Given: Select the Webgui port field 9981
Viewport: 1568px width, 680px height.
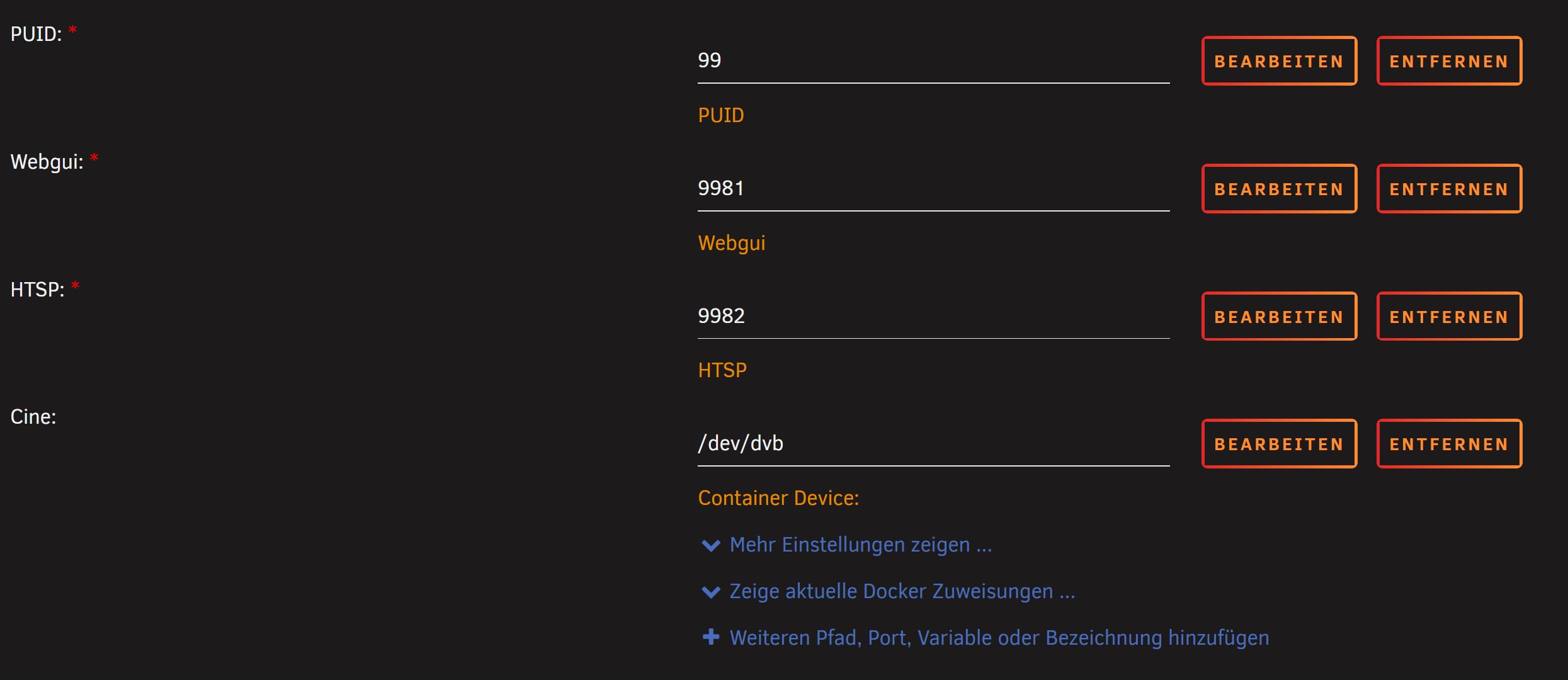Looking at the screenshot, I should tap(933, 189).
